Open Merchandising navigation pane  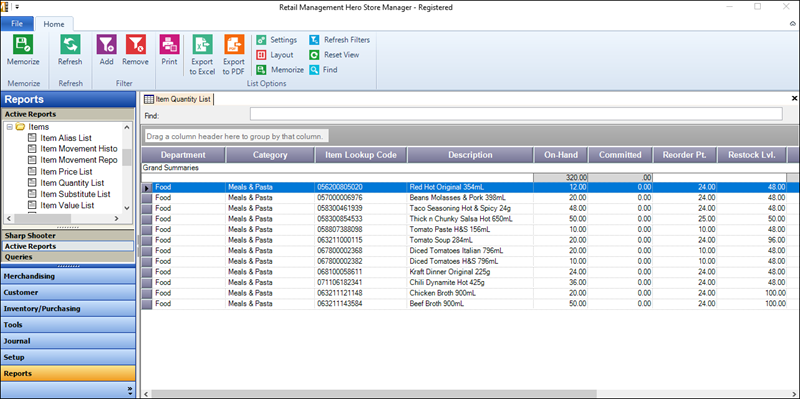pyautogui.click(x=68, y=277)
